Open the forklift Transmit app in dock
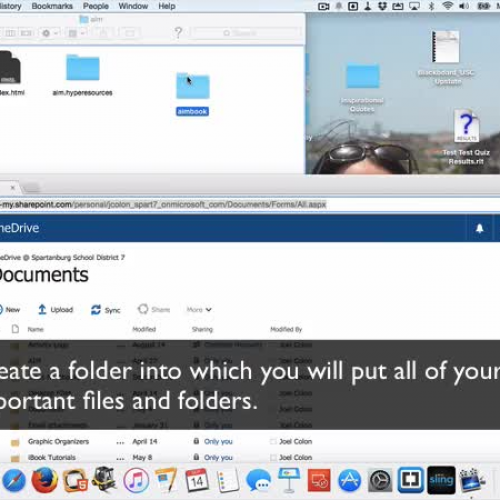500x500 pixels. 104,480
